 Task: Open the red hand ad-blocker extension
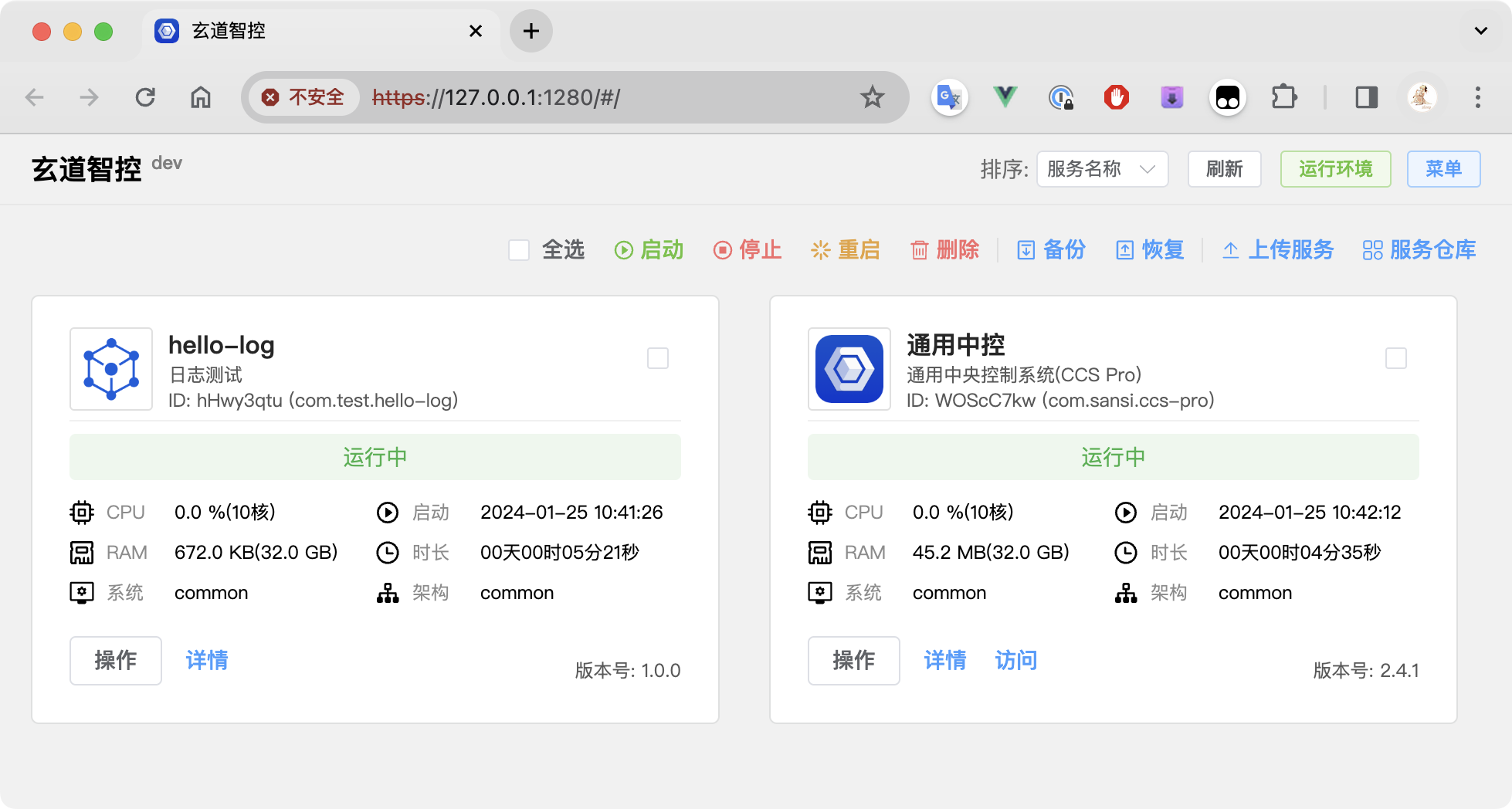[1117, 97]
